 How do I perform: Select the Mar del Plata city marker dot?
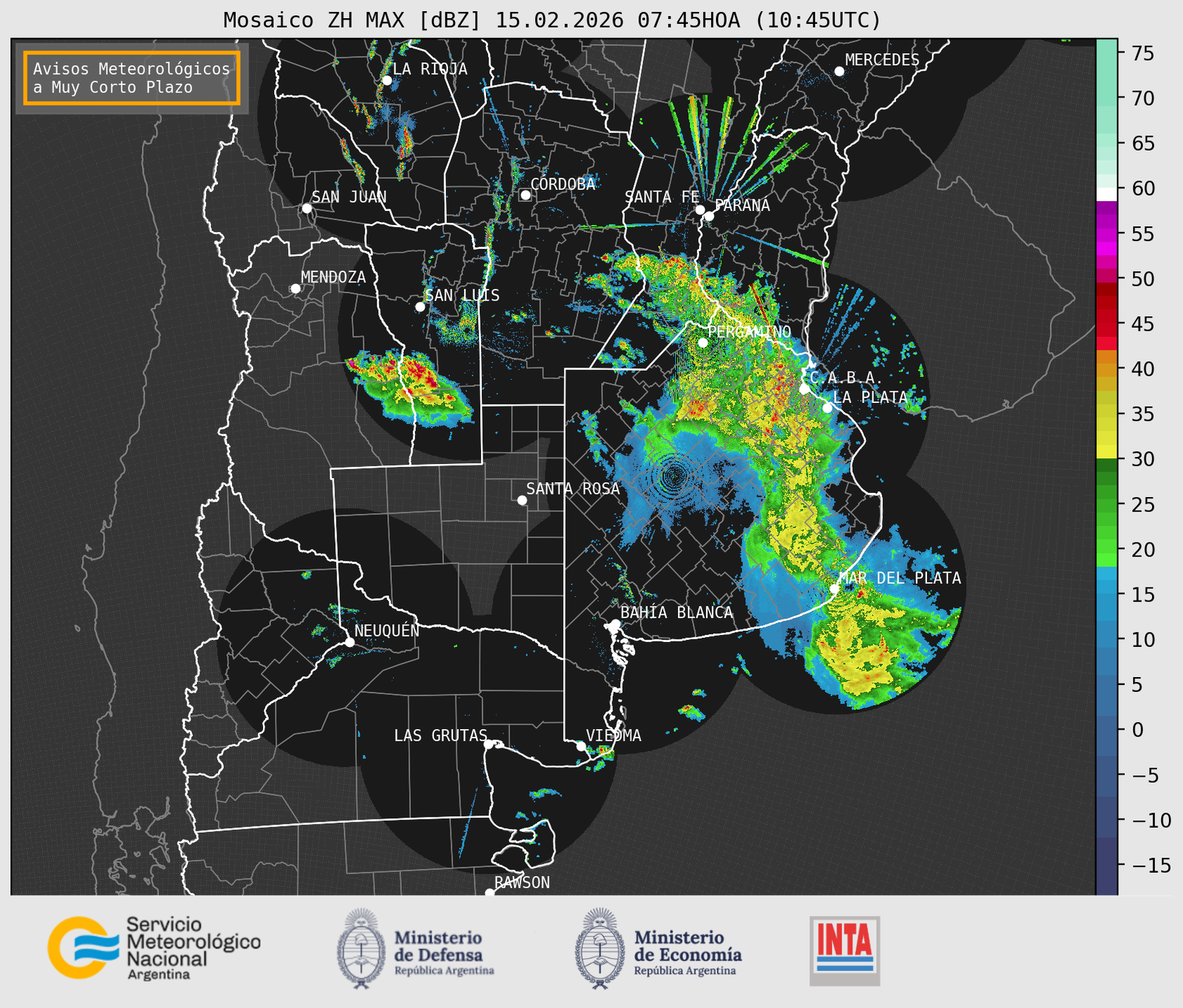click(x=834, y=589)
